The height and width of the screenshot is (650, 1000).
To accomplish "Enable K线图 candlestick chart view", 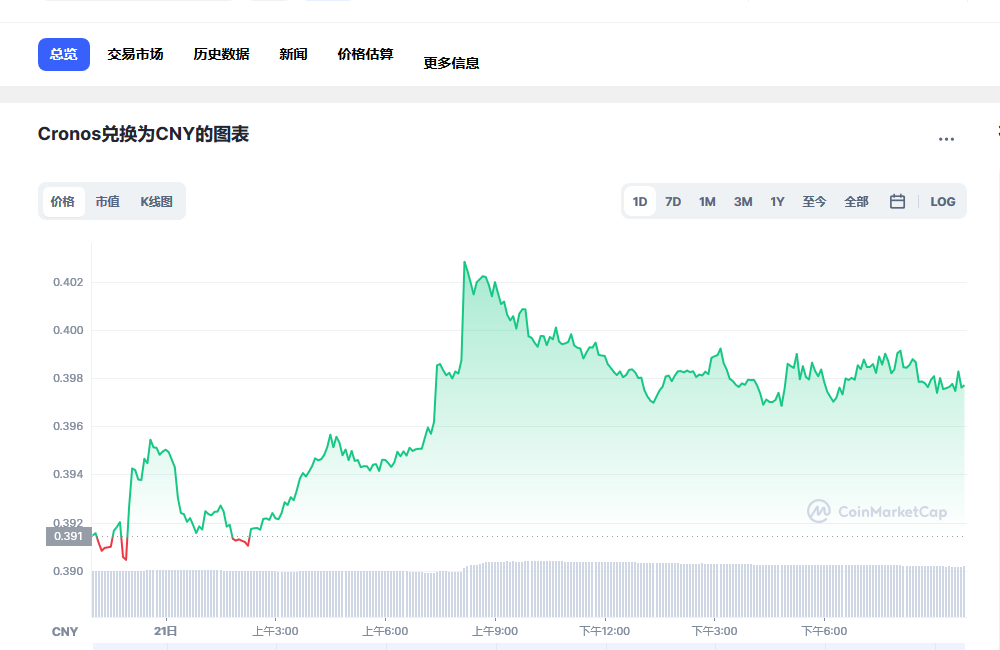I will 156,201.
